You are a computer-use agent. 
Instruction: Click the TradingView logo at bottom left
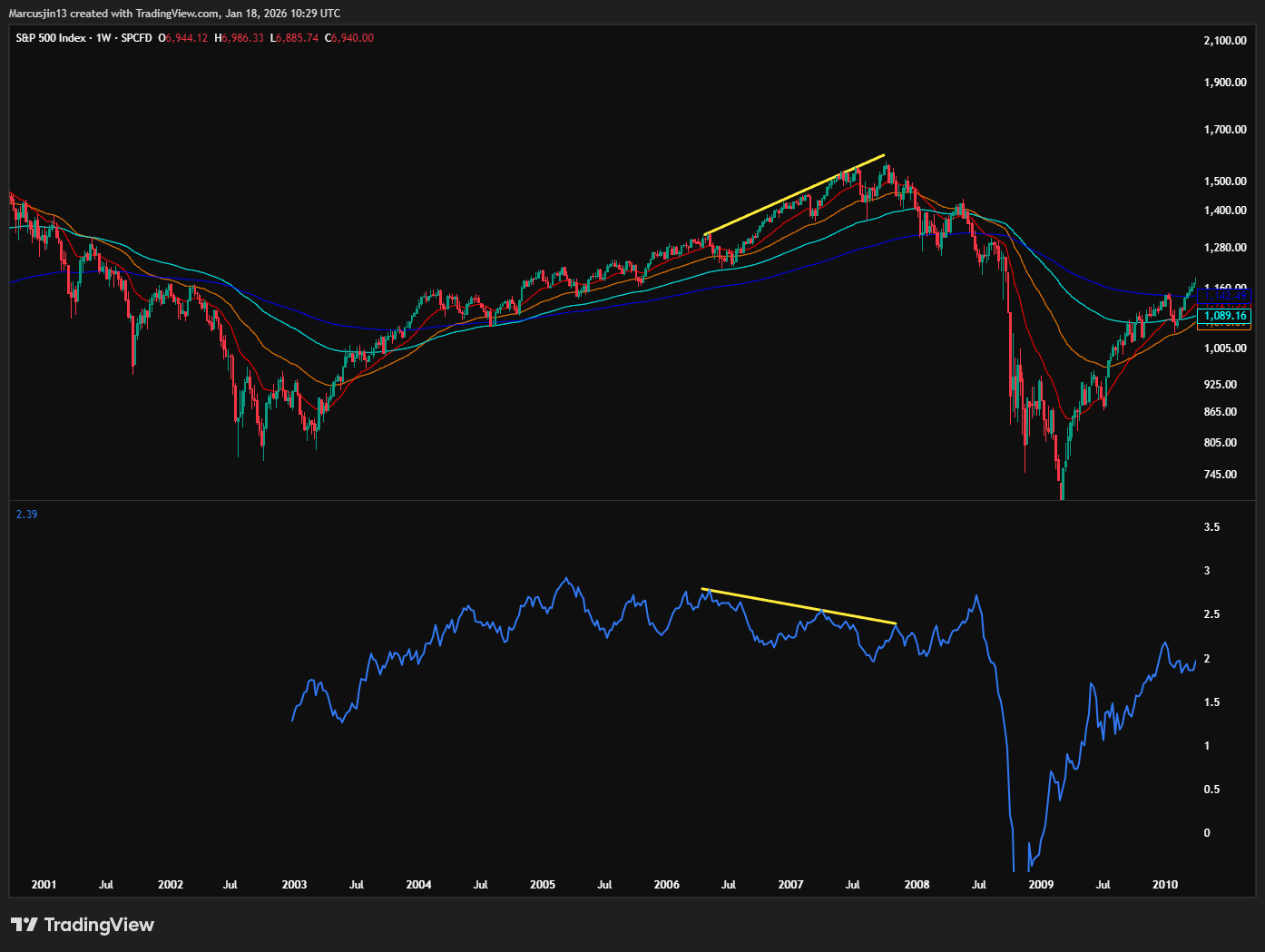point(83,925)
